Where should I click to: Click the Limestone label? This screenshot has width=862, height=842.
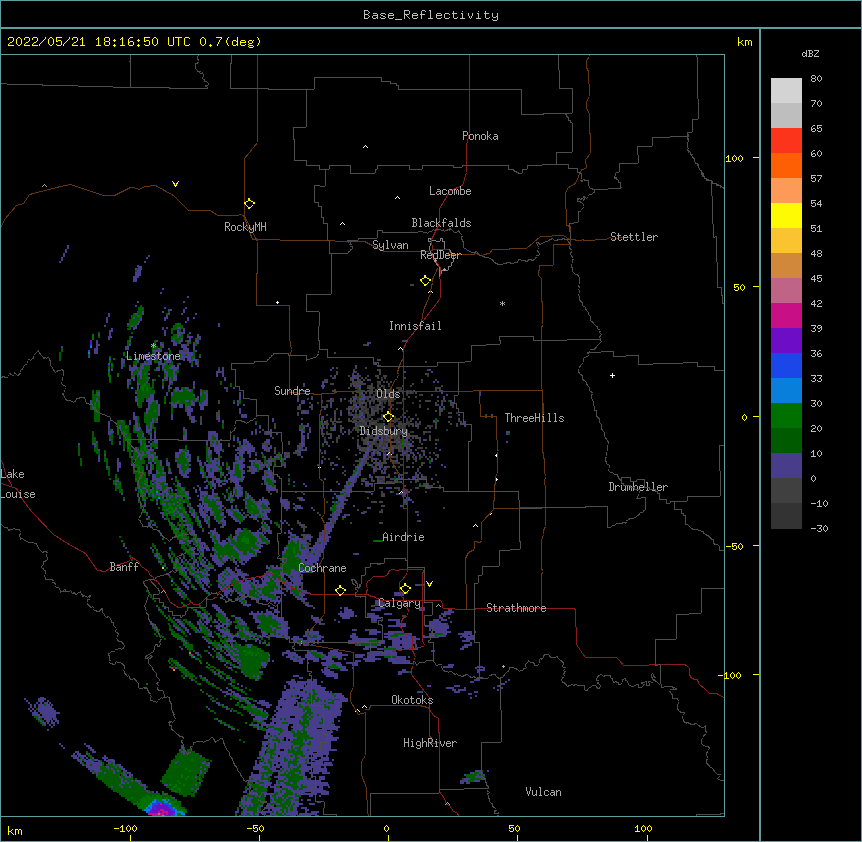(153, 356)
